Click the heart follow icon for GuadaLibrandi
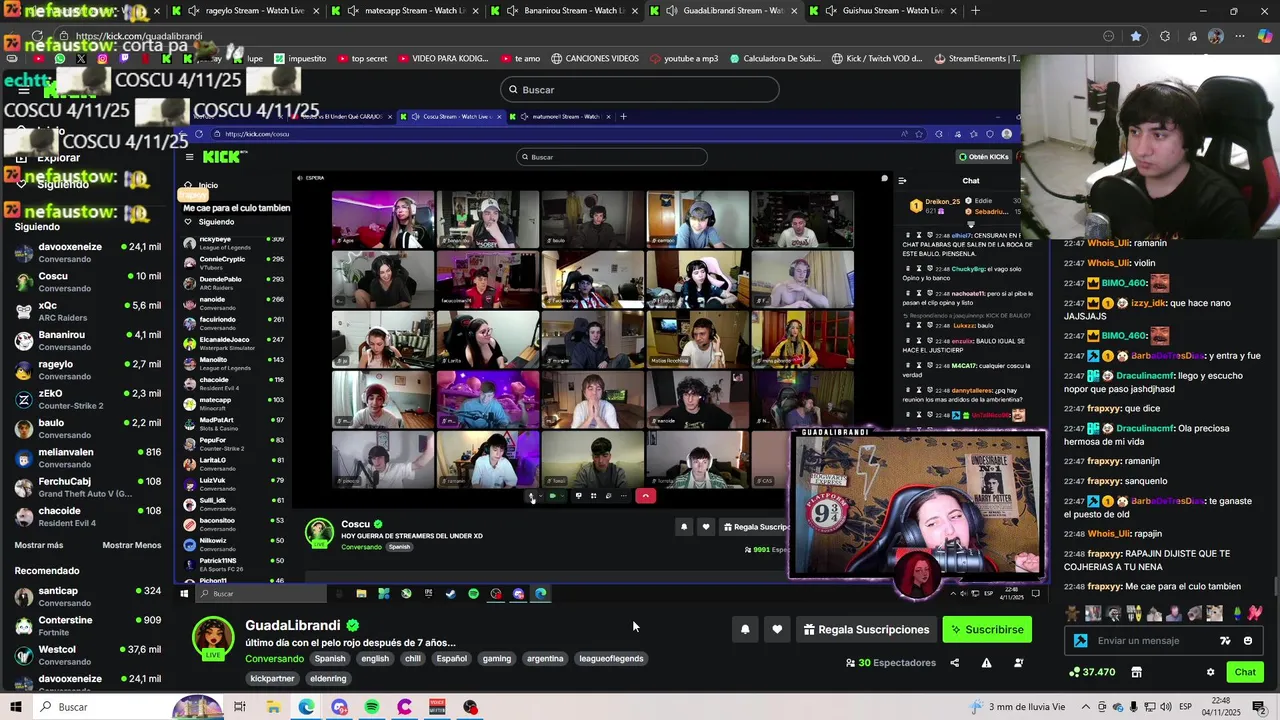Screen dimensions: 1280x720 pyautogui.click(x=777, y=629)
